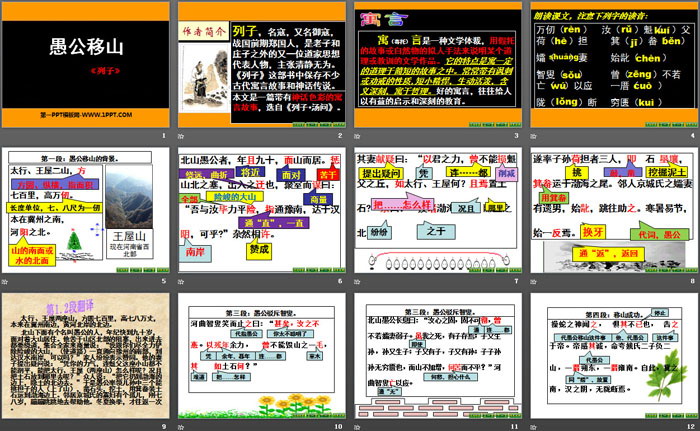
Task: Select slide 9 titled 第1.2段翻译
Action: click(86, 356)
